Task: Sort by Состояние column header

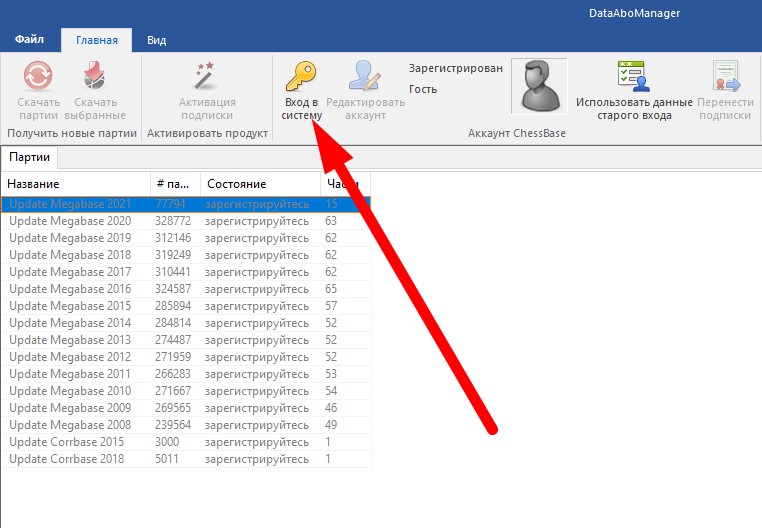Action: pos(259,184)
